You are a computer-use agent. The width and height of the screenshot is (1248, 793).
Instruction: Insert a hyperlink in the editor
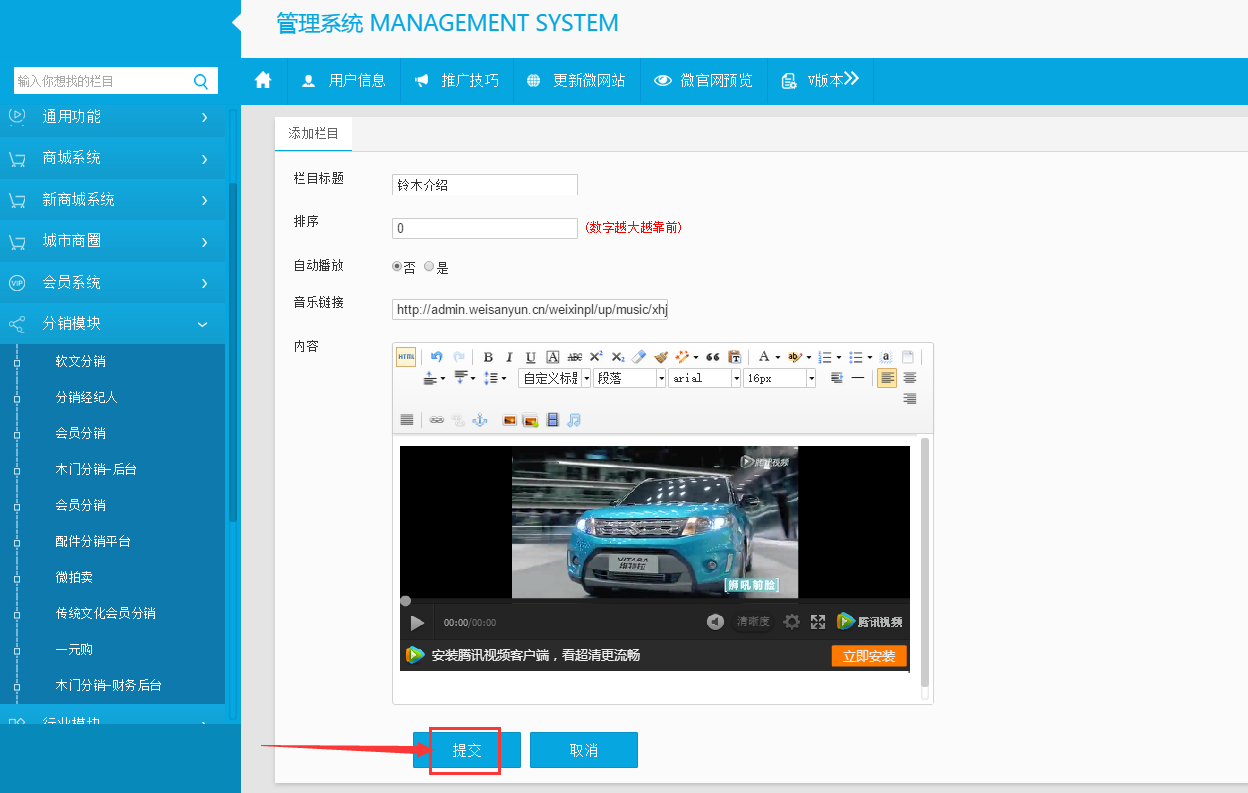[x=437, y=420]
